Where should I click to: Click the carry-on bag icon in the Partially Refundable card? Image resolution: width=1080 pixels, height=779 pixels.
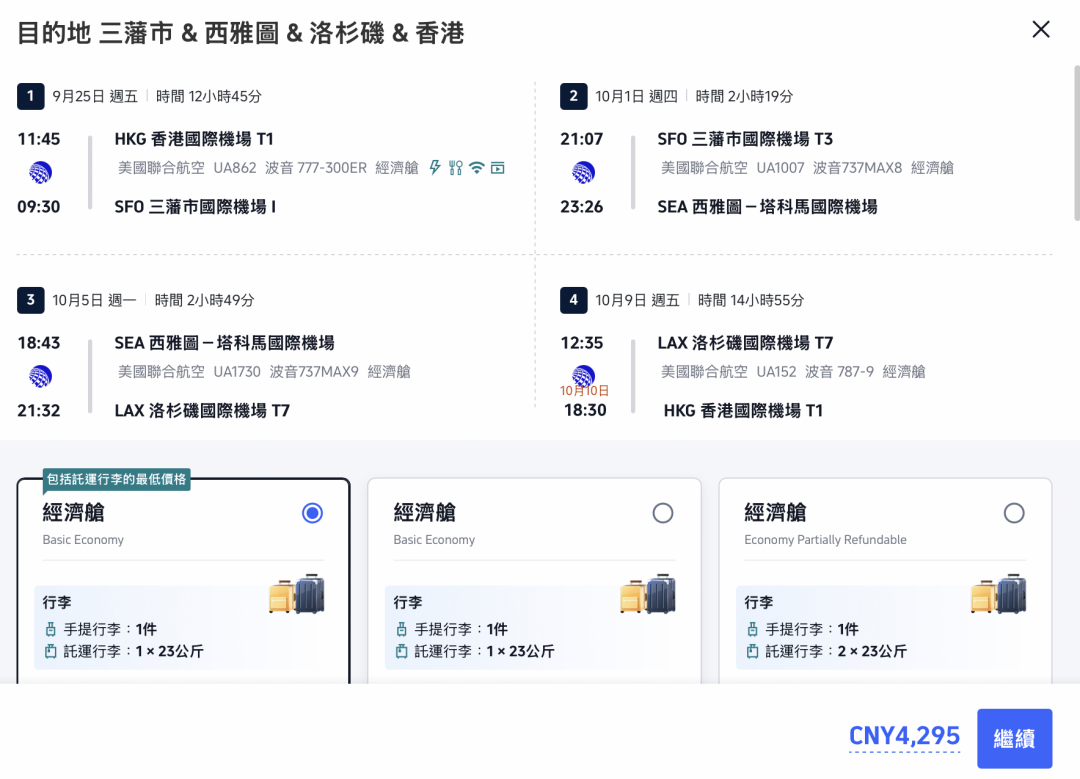(x=752, y=629)
